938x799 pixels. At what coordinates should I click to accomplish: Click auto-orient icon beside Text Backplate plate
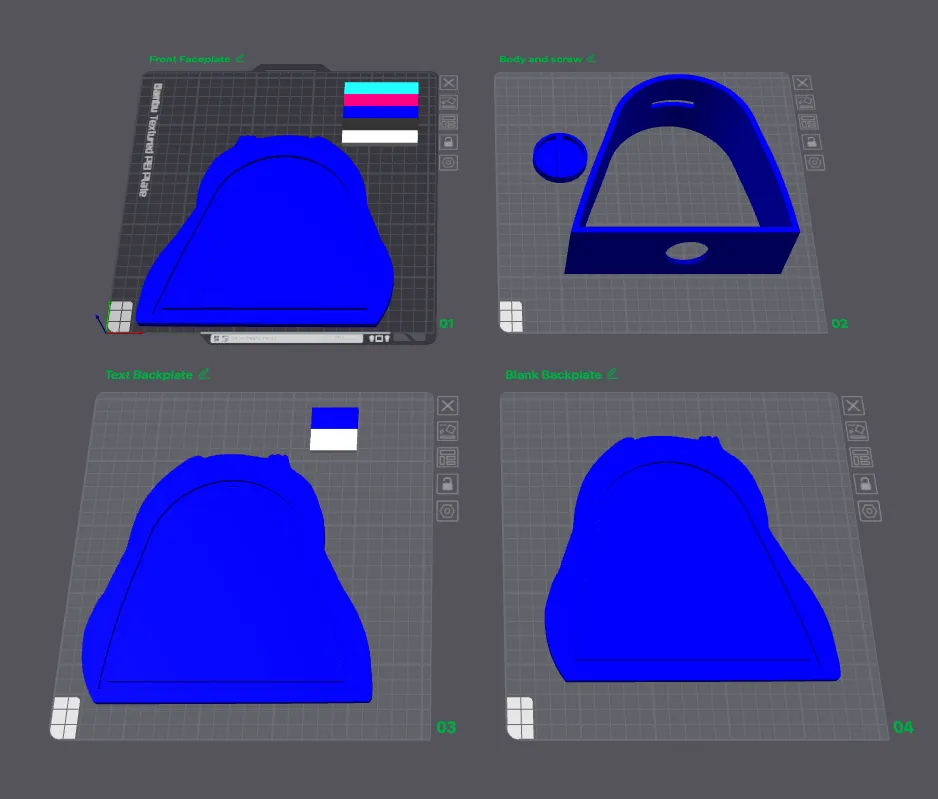(447, 431)
